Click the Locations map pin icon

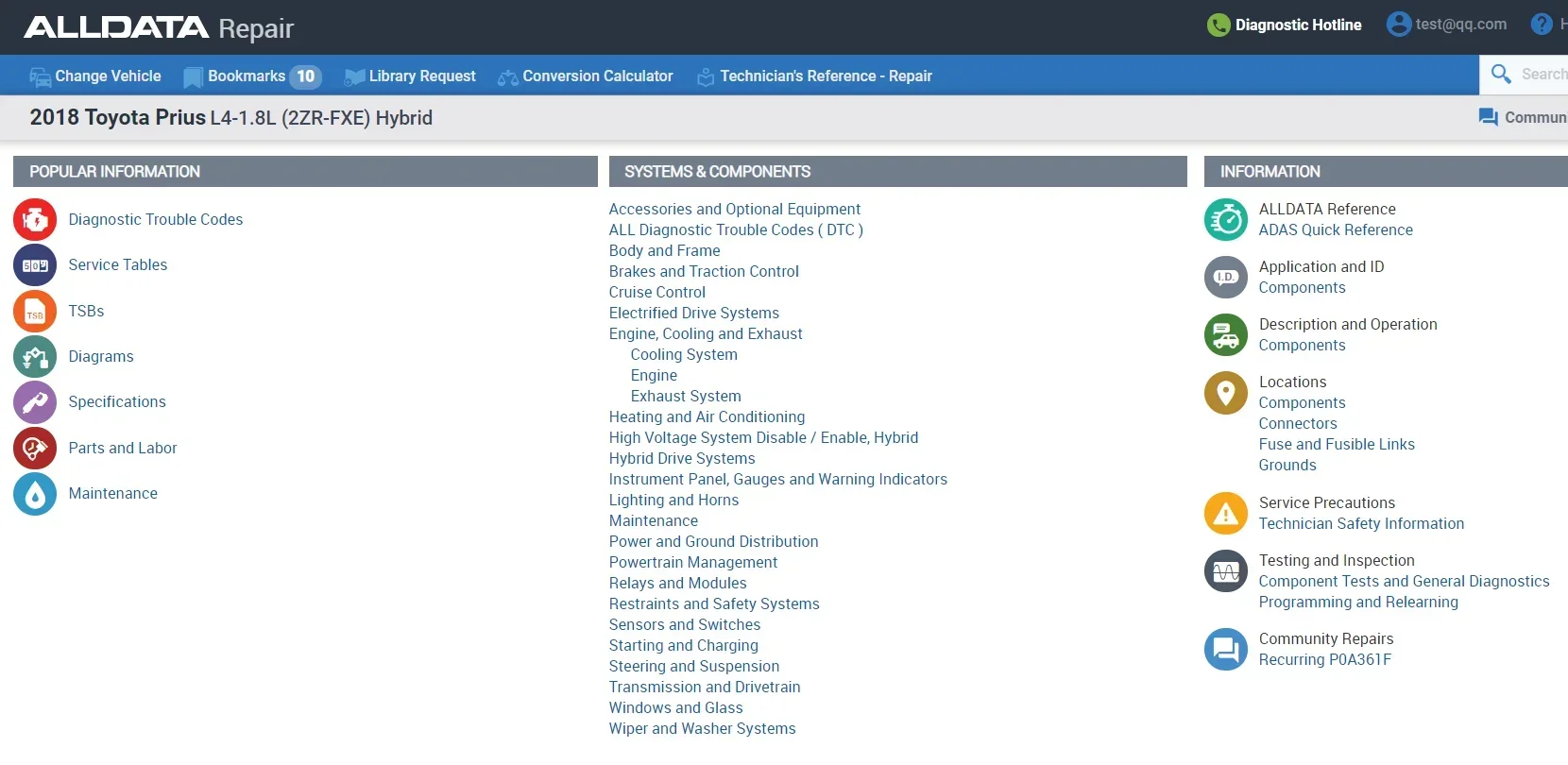click(1226, 393)
